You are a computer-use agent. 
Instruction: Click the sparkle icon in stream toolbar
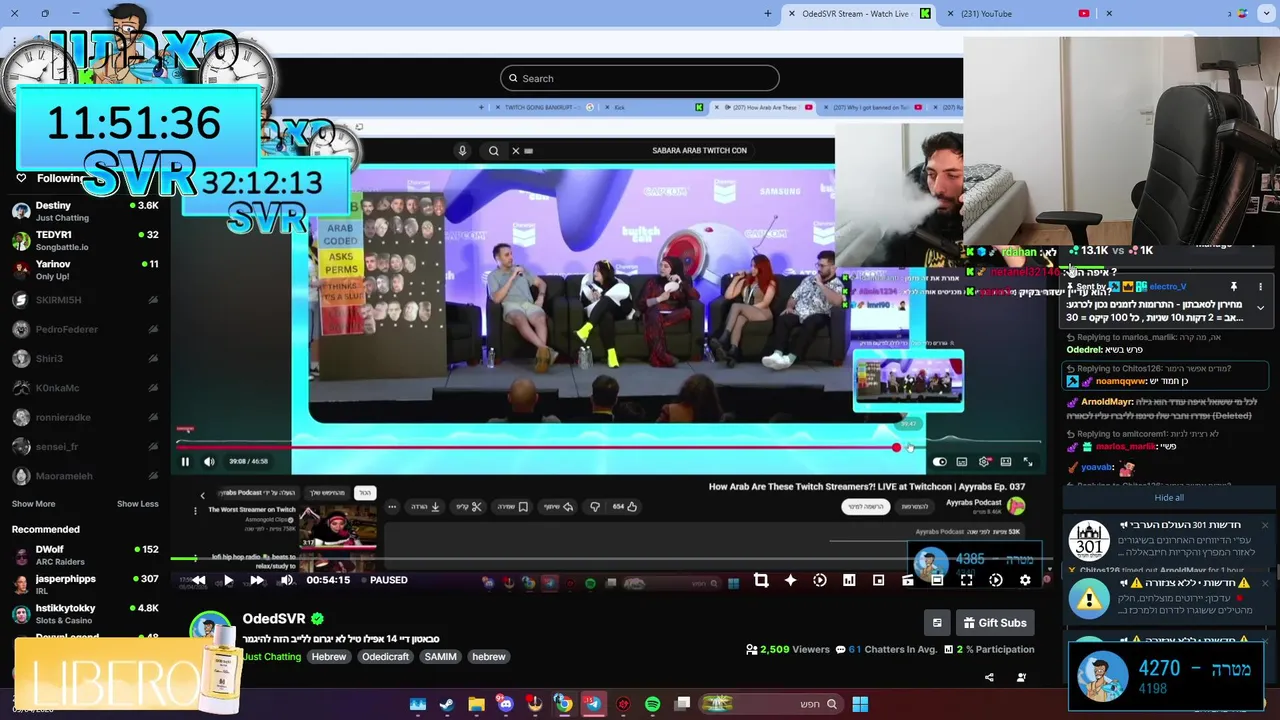(790, 580)
